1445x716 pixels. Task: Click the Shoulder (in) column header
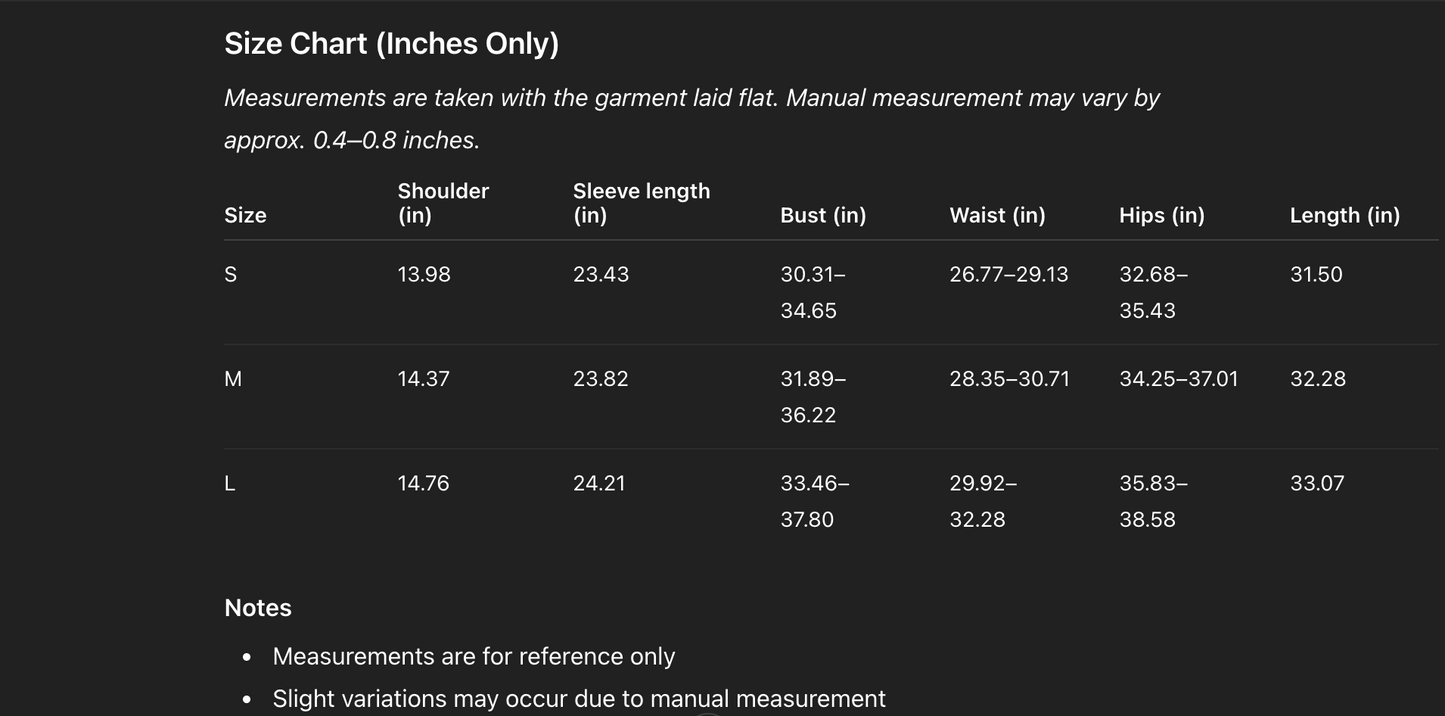coord(443,203)
